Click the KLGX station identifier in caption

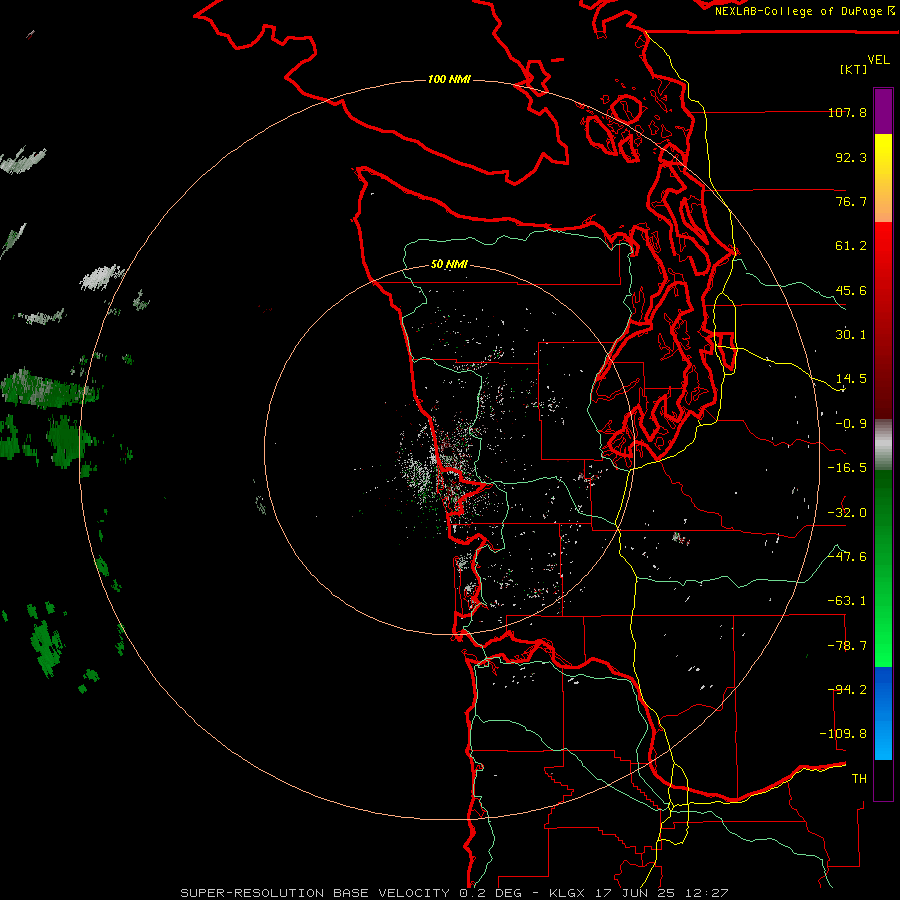click(567, 893)
